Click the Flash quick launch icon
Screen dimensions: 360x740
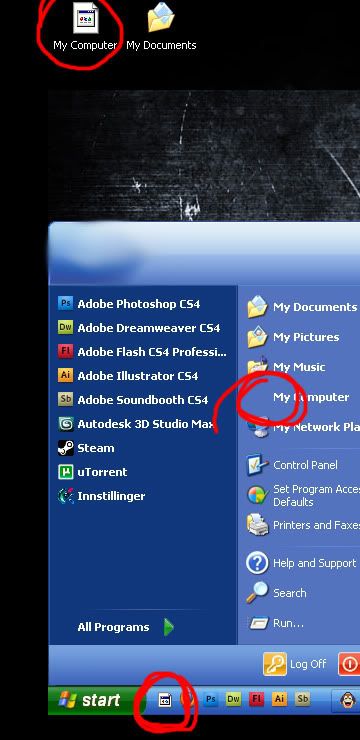click(256, 699)
